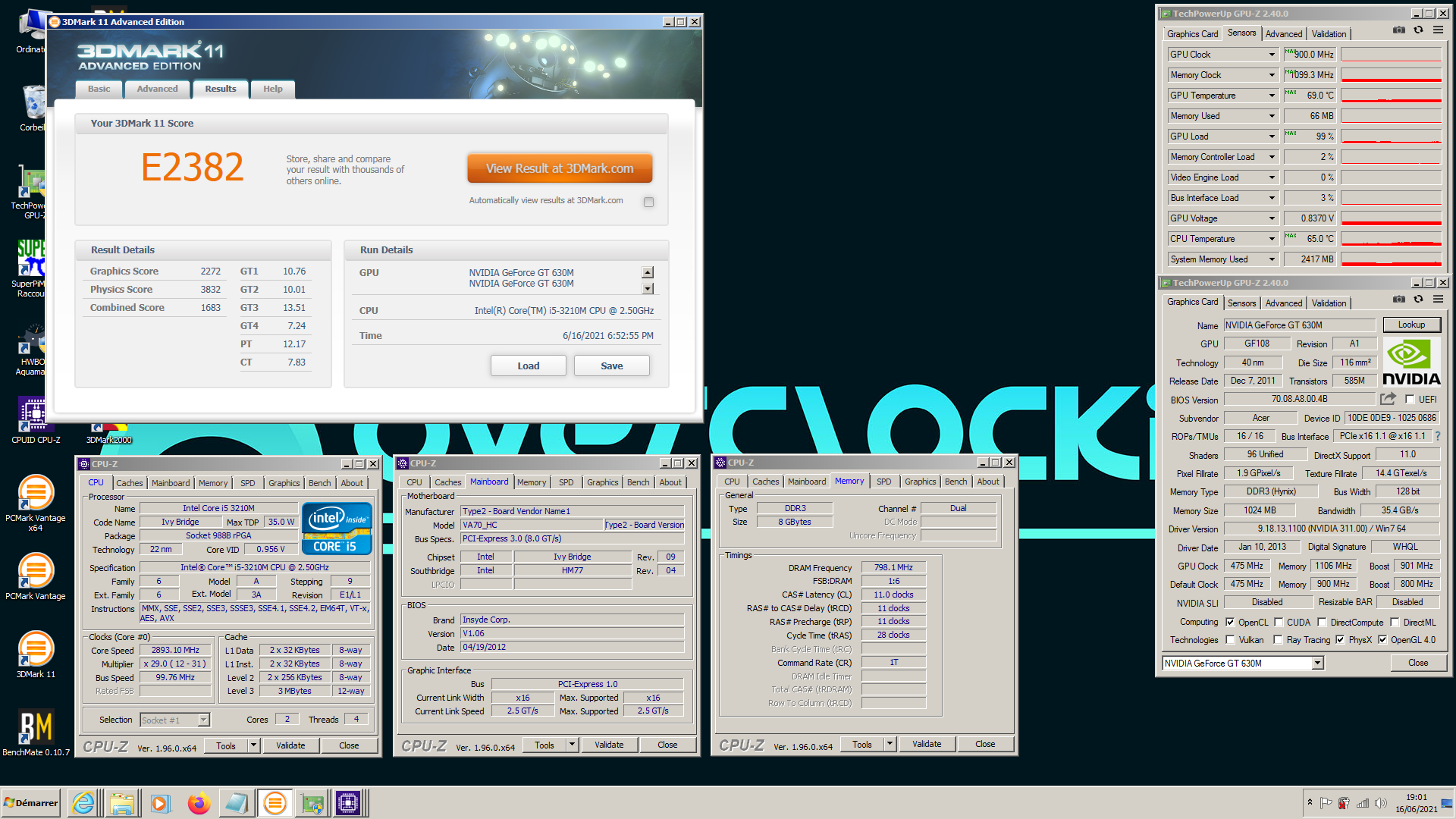Open PCMark Vantage desktop icon
This screenshot has height=819, width=1456.
[35, 577]
